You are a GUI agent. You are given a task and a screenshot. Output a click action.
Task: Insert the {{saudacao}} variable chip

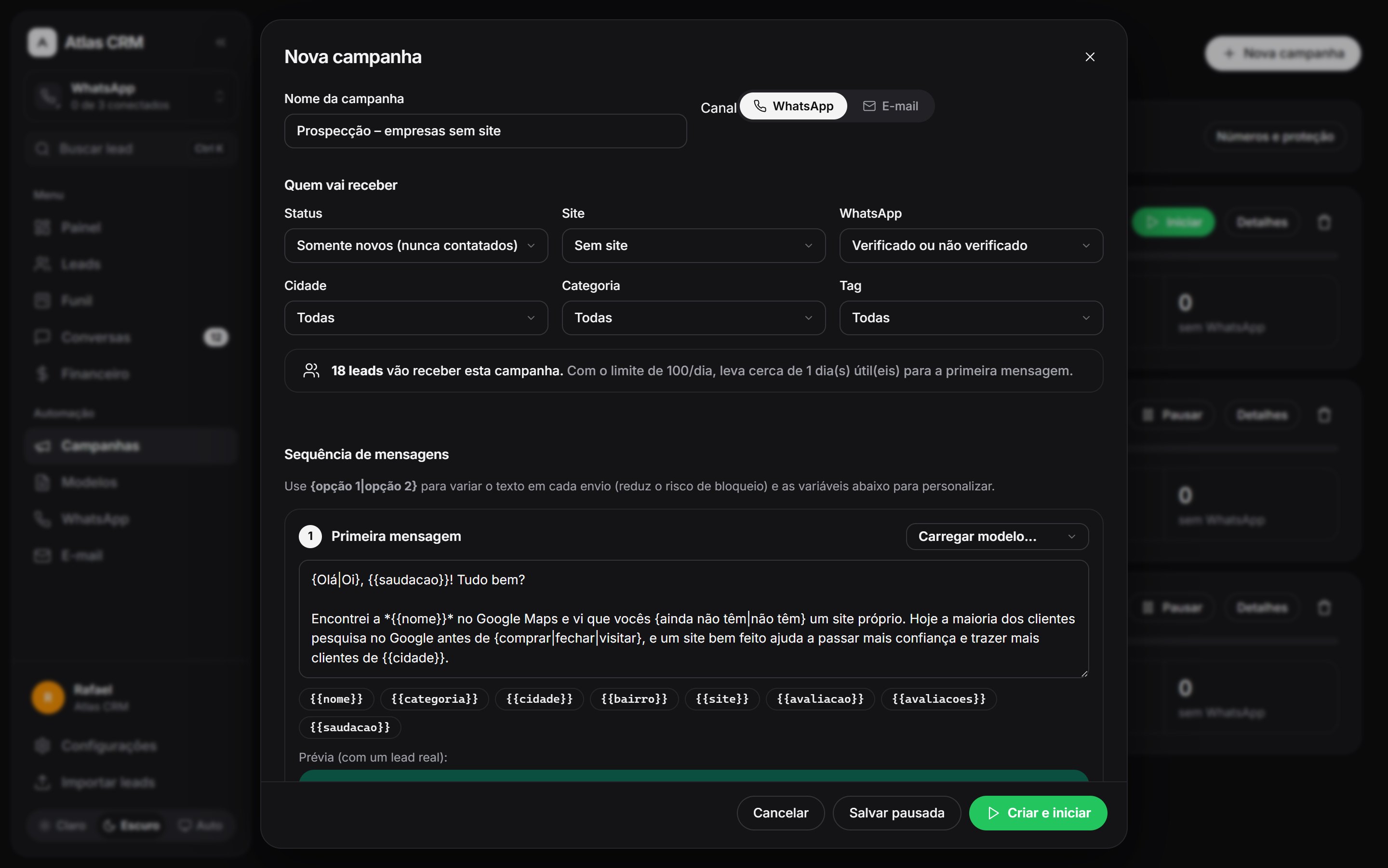tap(350, 727)
